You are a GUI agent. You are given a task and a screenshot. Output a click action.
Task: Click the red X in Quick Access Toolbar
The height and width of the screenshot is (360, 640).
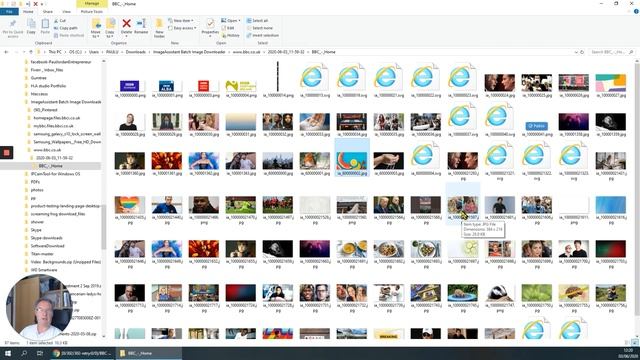pyautogui.click(x=35, y=4)
